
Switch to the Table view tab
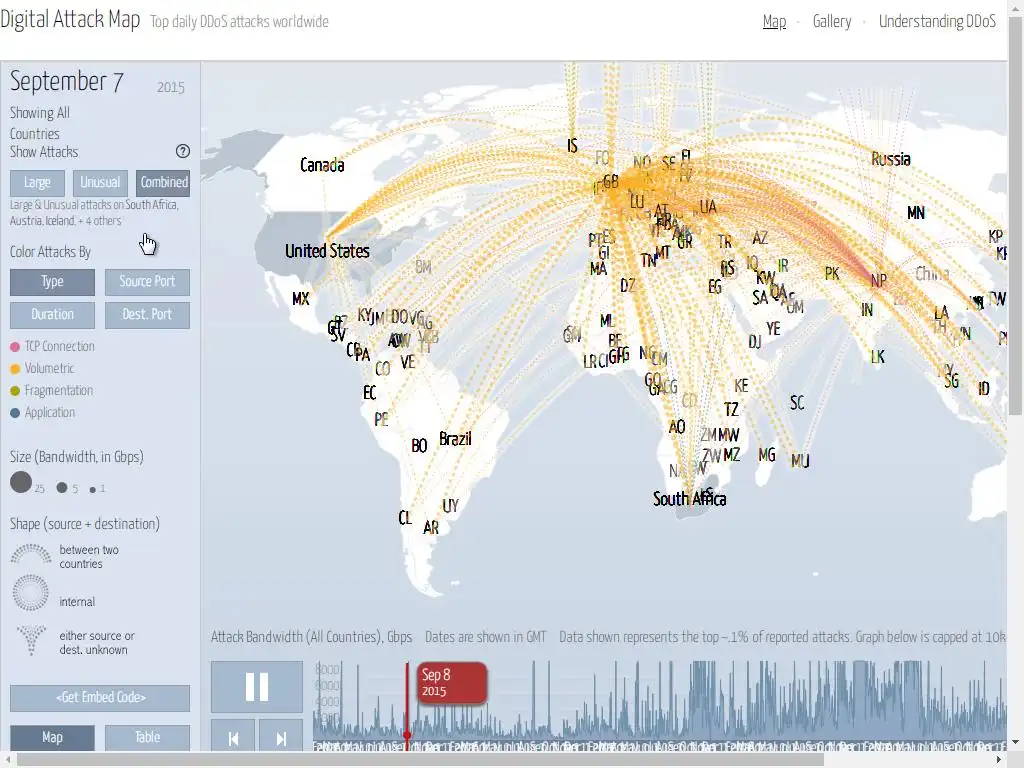pos(147,738)
